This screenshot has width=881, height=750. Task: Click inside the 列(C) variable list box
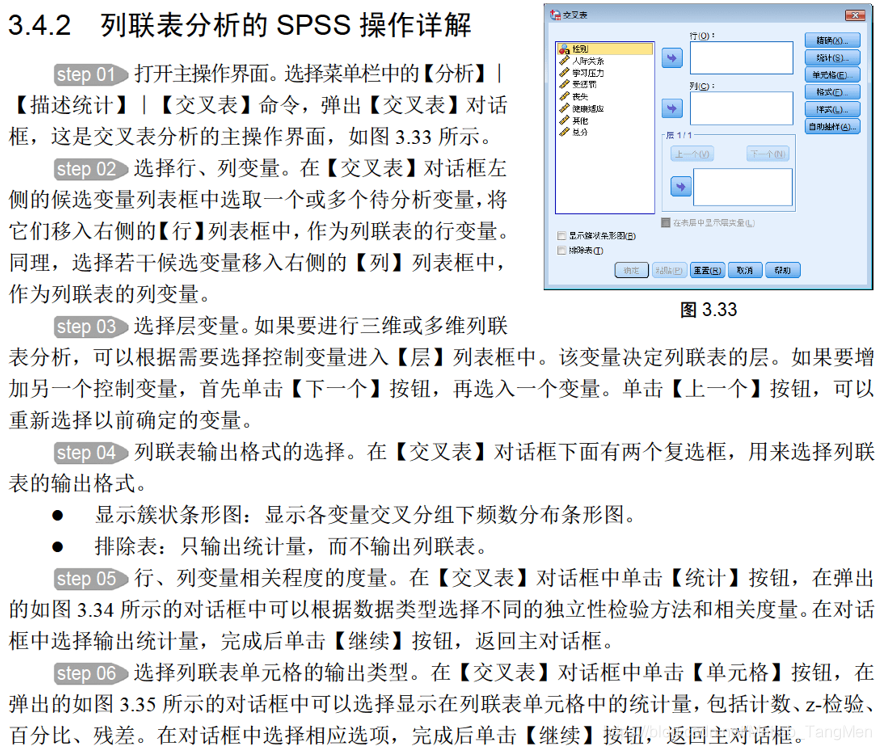(742, 108)
